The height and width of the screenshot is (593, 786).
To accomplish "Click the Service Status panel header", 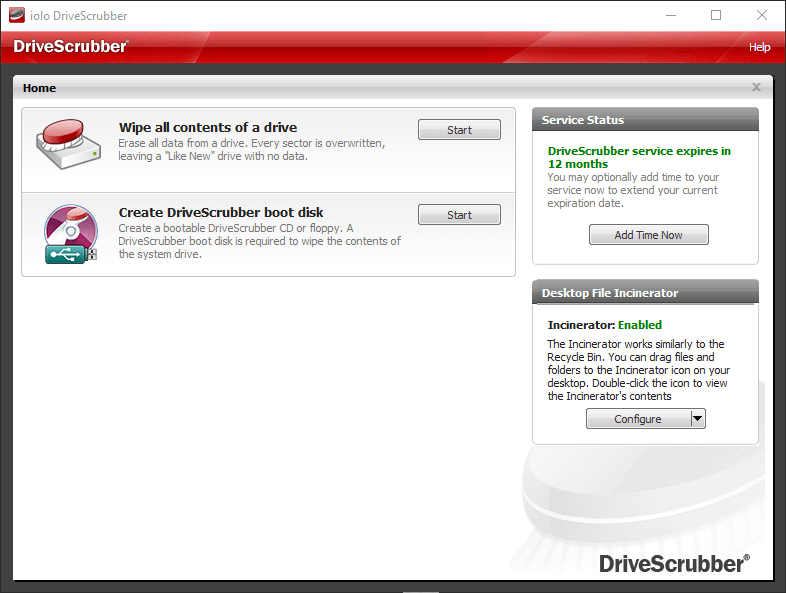I will click(645, 120).
